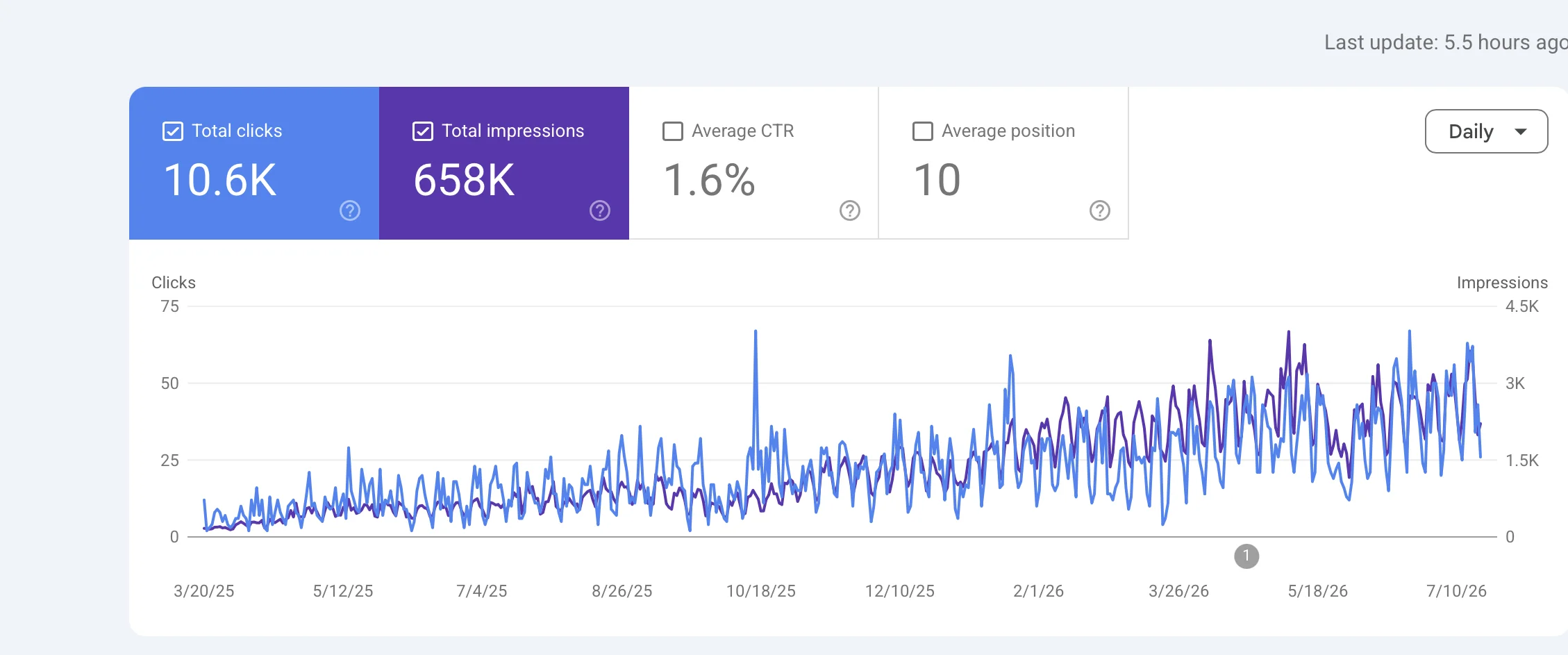Click the Average CTR label text
Screen dimensions: 1568x655
743,131
